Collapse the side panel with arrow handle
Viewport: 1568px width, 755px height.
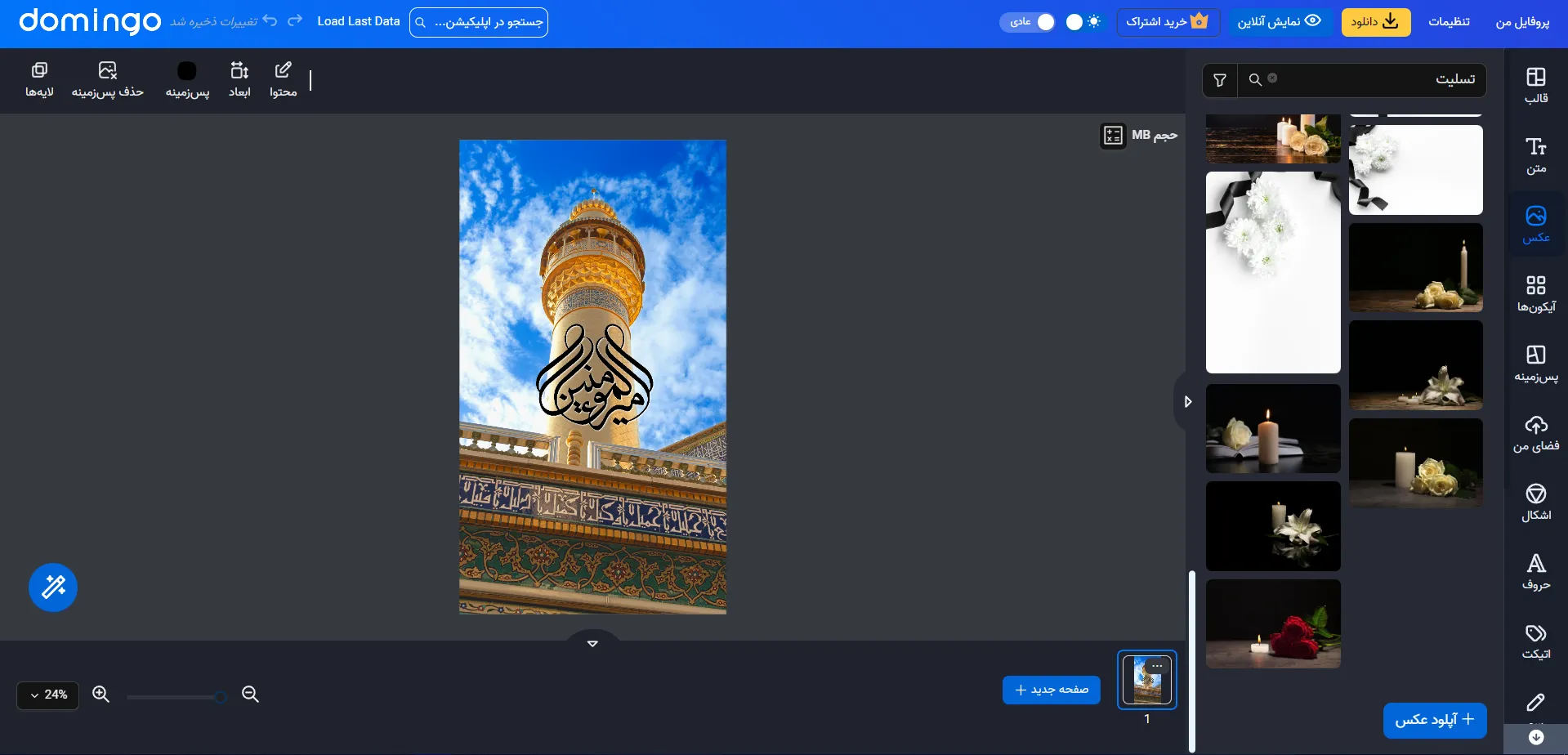click(1187, 401)
